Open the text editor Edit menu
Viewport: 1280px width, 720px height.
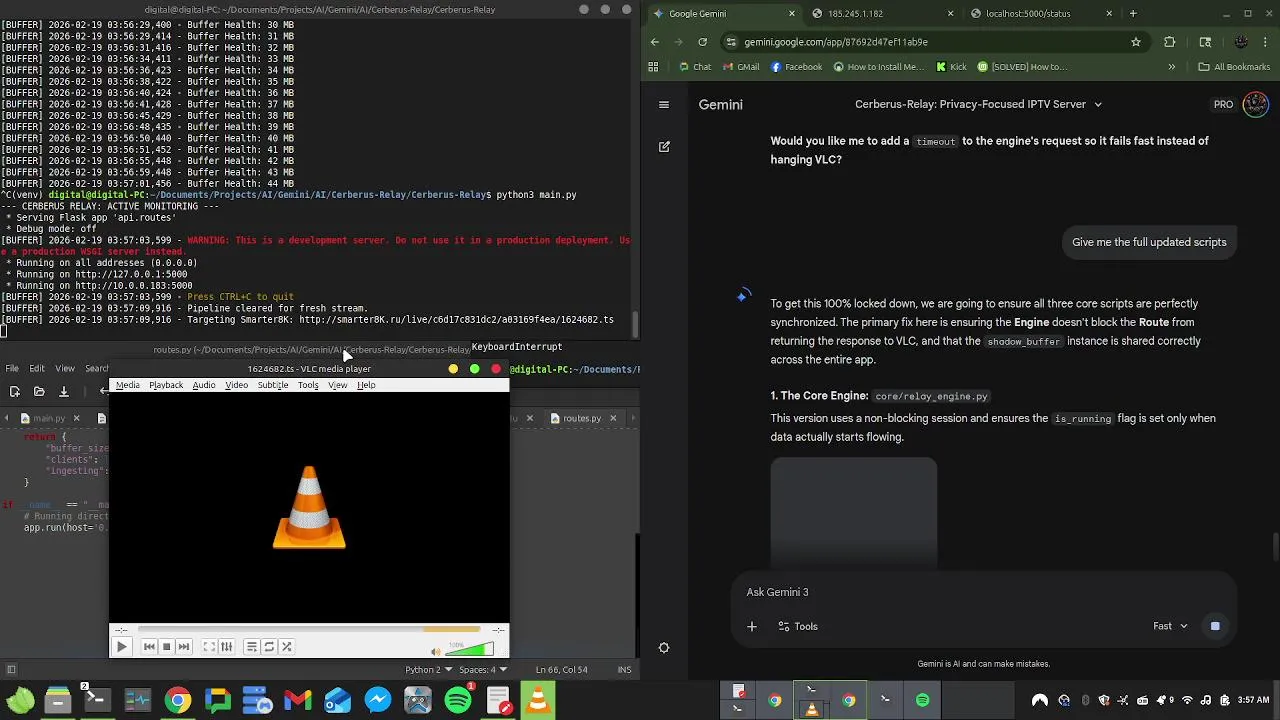click(x=37, y=369)
